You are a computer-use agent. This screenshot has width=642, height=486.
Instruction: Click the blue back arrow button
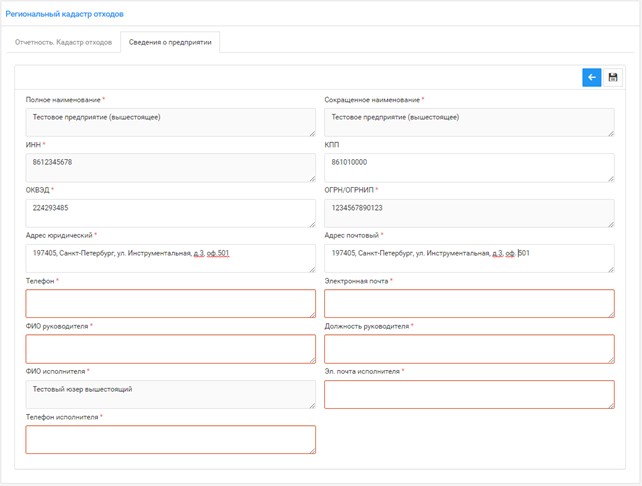point(592,78)
